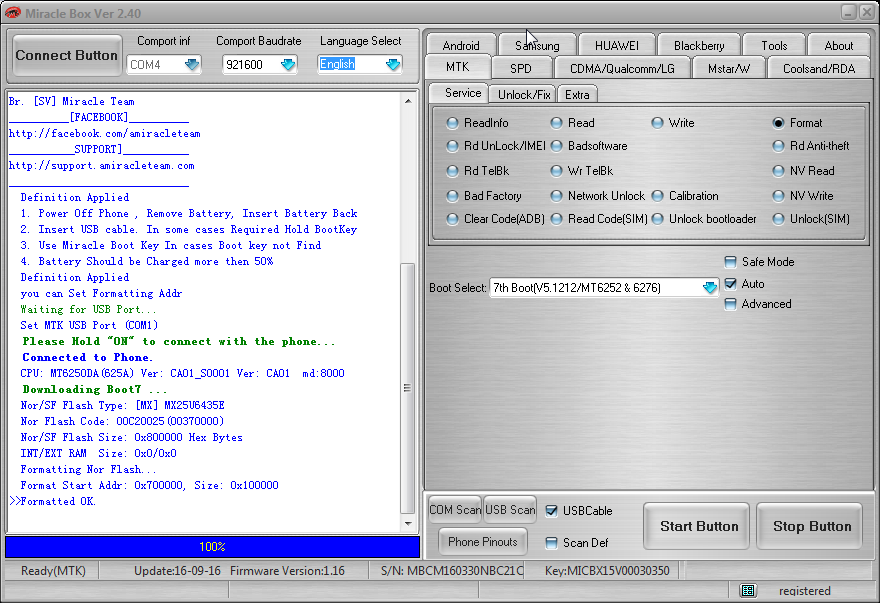Viewport: 880px width, 603px height.
Task: Click the log panel scrollbar thumb
Action: (x=407, y=388)
